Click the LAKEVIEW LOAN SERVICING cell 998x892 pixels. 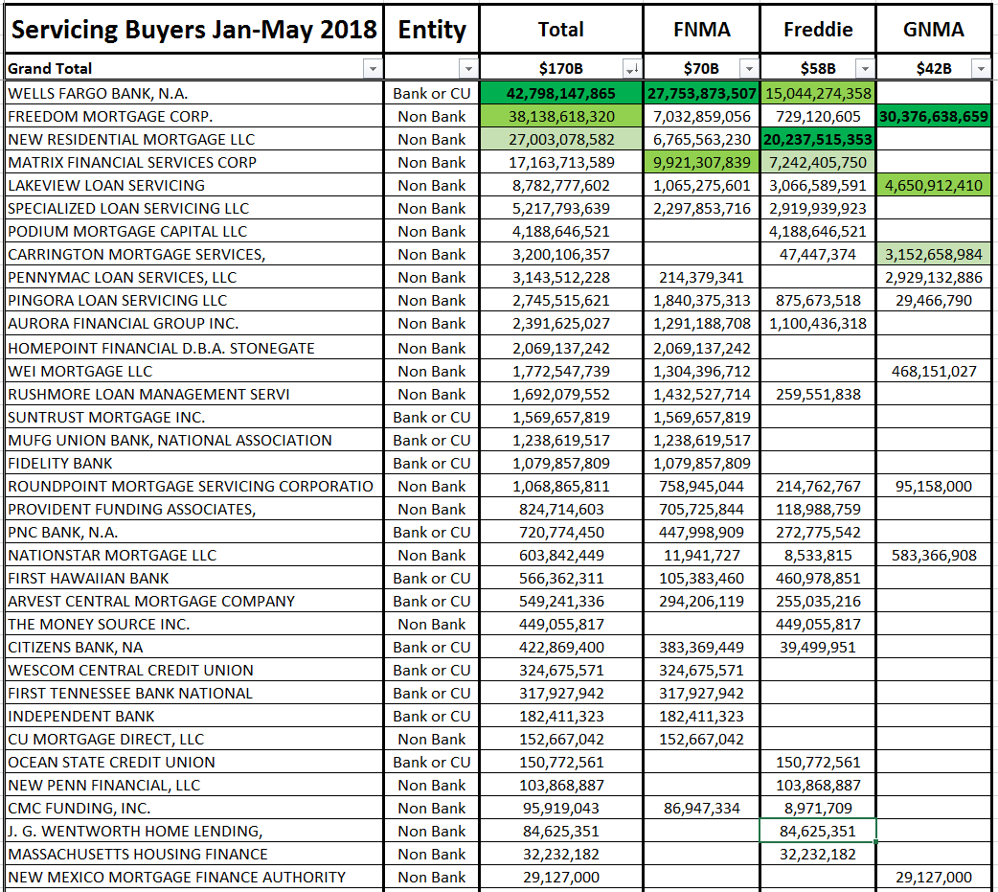click(194, 185)
